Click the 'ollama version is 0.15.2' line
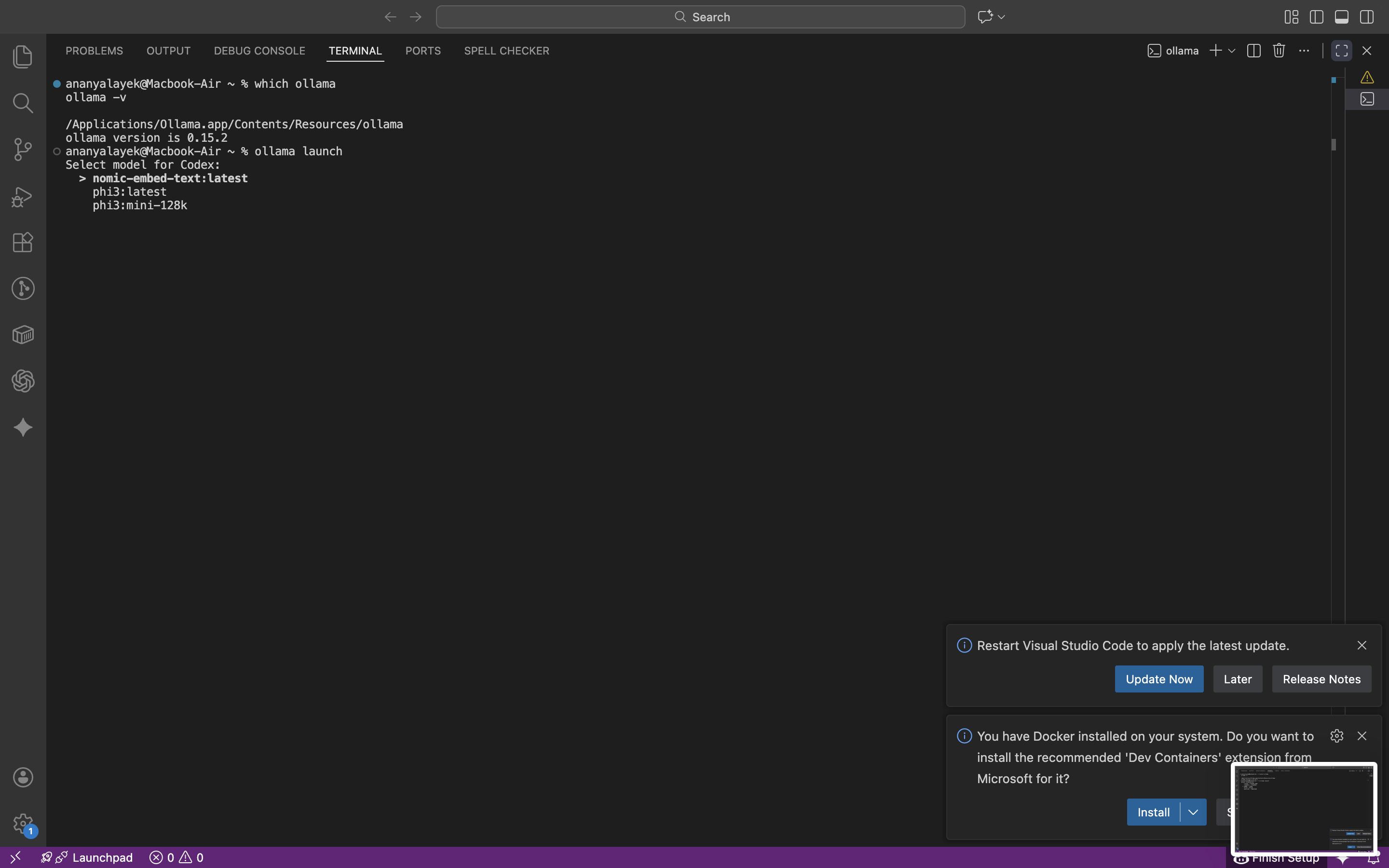Image resolution: width=1389 pixels, height=868 pixels. (146, 138)
